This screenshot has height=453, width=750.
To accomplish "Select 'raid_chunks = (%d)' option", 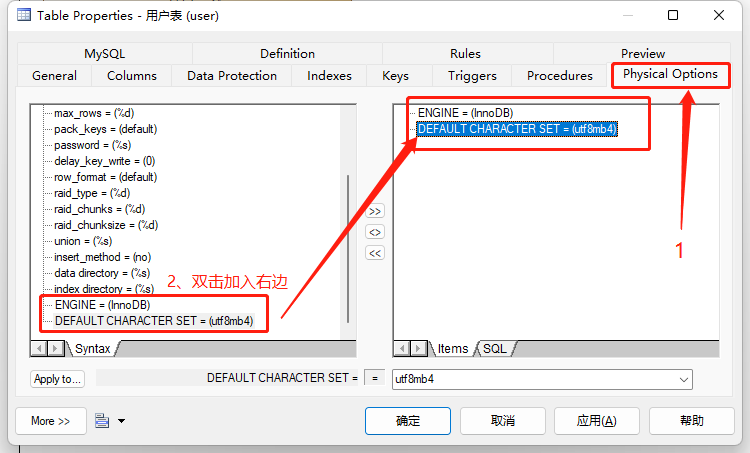I will pyautogui.click(x=99, y=209).
